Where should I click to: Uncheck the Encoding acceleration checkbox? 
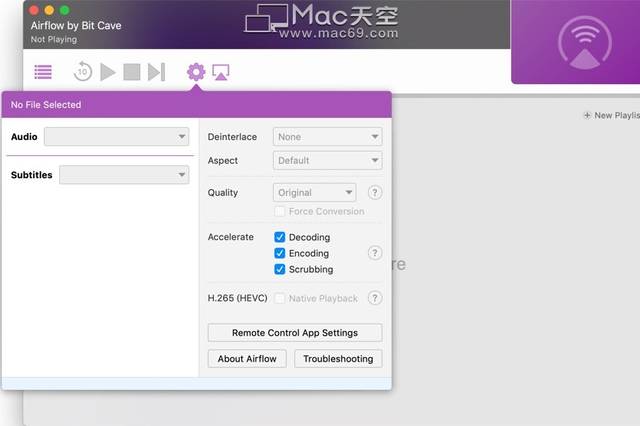tap(280, 253)
